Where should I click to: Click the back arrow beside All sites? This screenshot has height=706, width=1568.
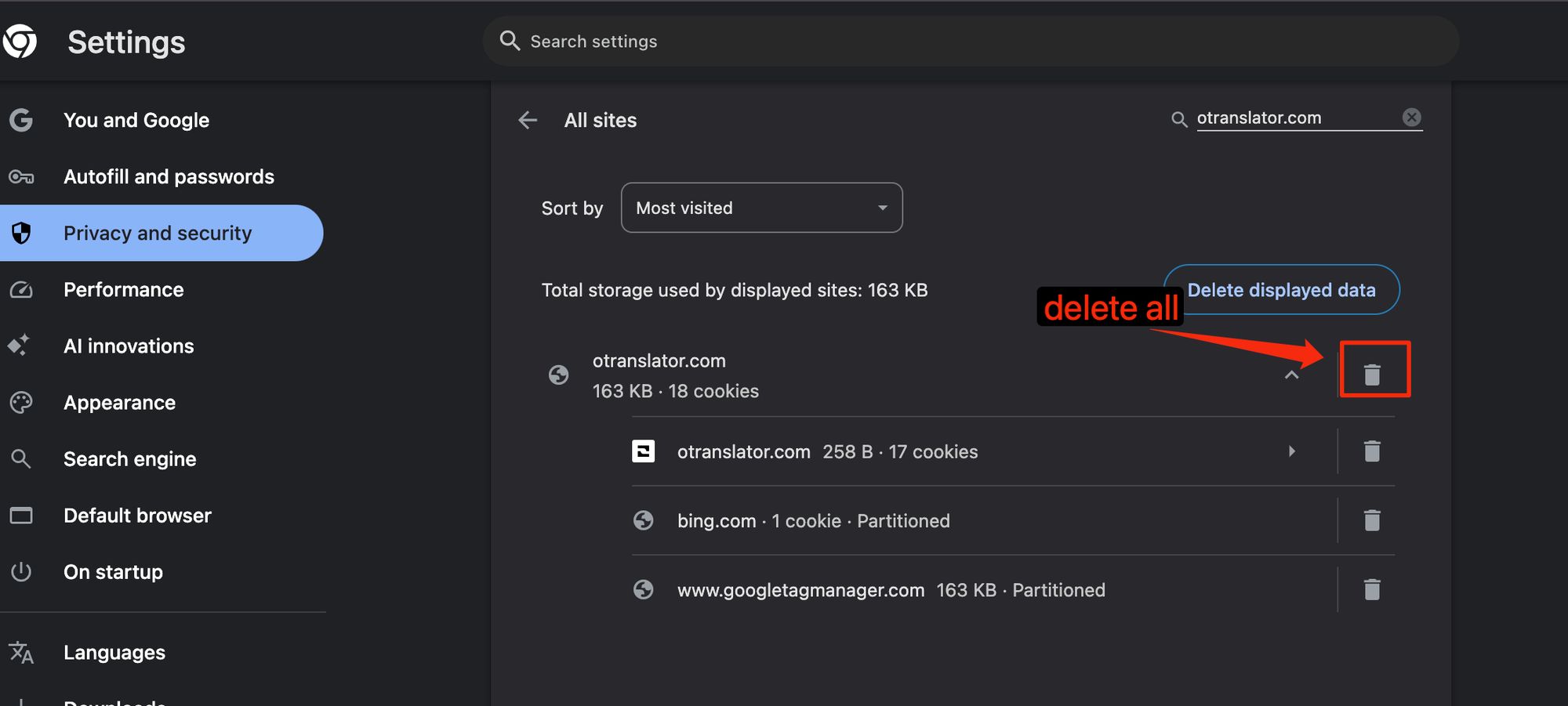click(x=528, y=120)
